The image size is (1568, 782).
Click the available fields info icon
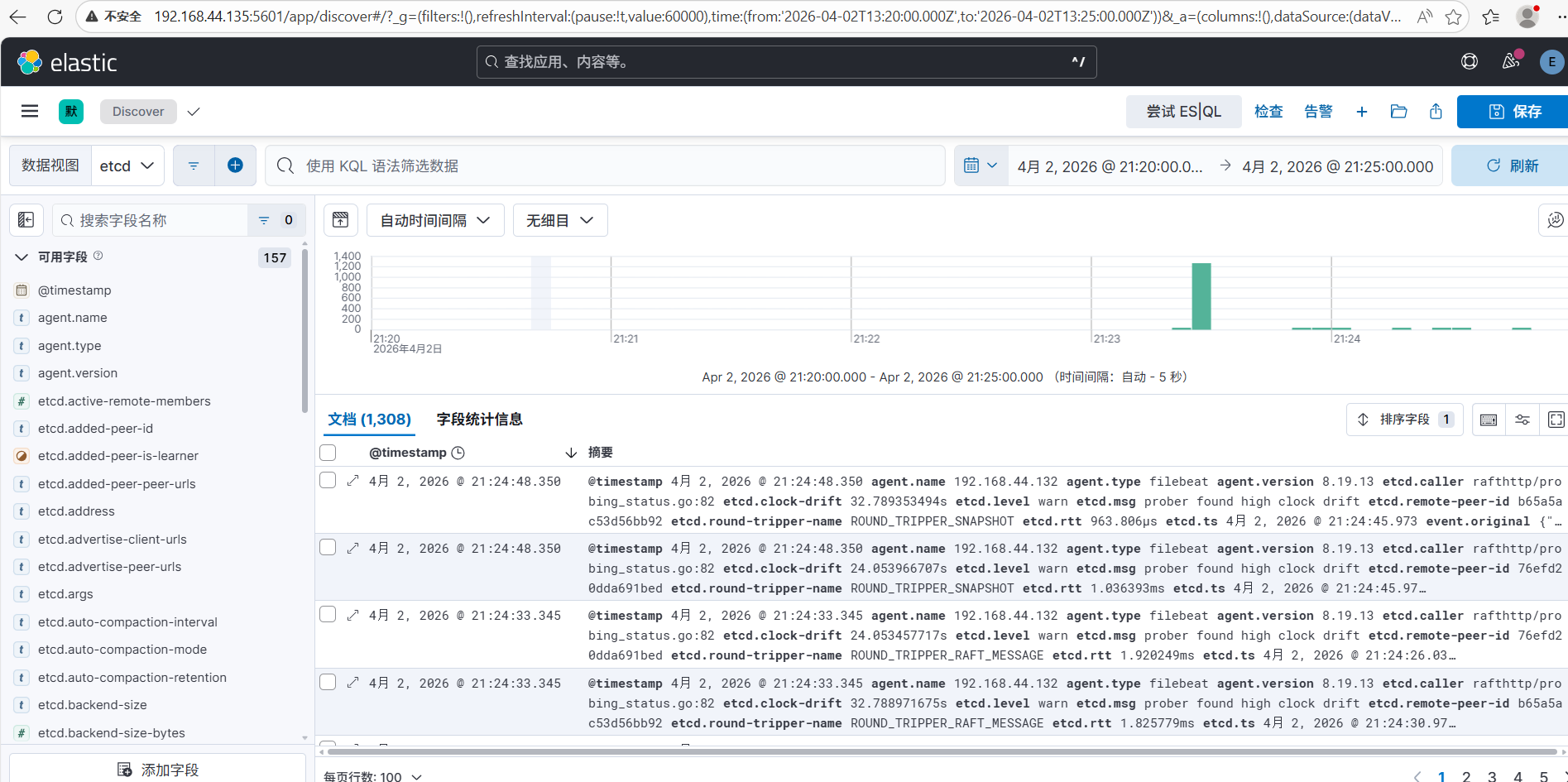(x=98, y=256)
